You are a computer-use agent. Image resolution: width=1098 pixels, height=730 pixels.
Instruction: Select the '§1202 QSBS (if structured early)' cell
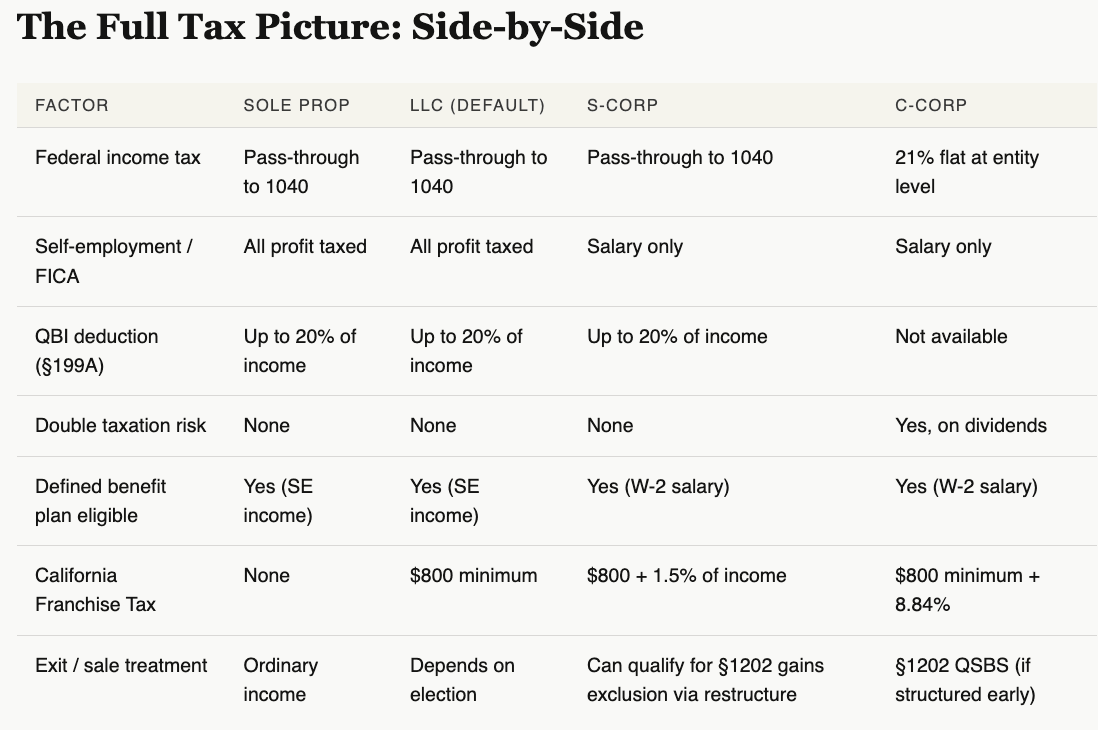[965, 680]
